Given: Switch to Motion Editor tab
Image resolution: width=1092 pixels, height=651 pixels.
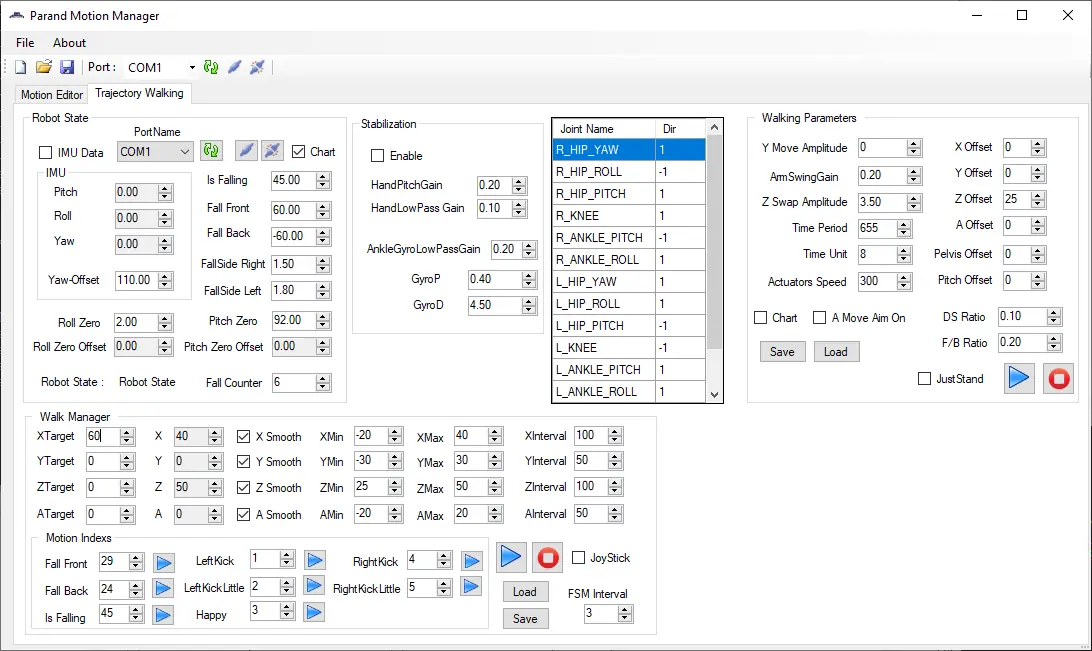Looking at the screenshot, I should pos(52,95).
